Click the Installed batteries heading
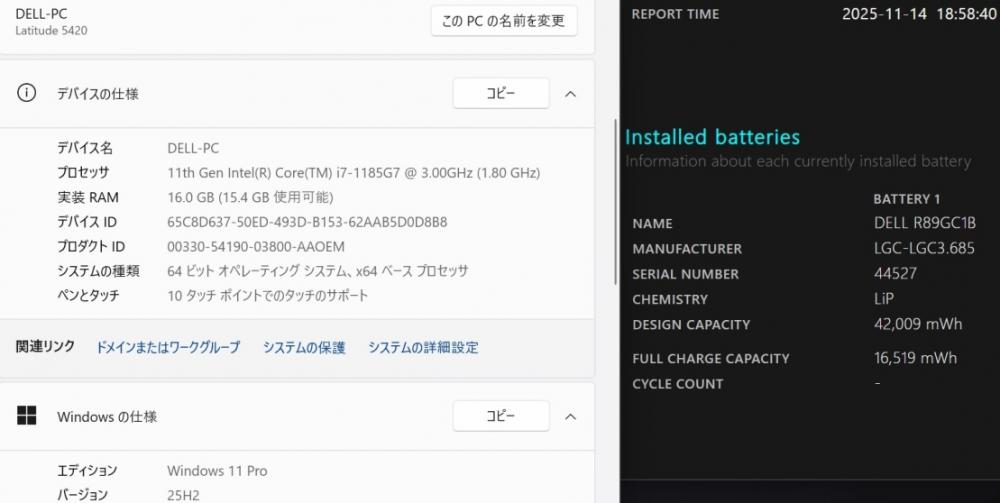 [x=712, y=137]
